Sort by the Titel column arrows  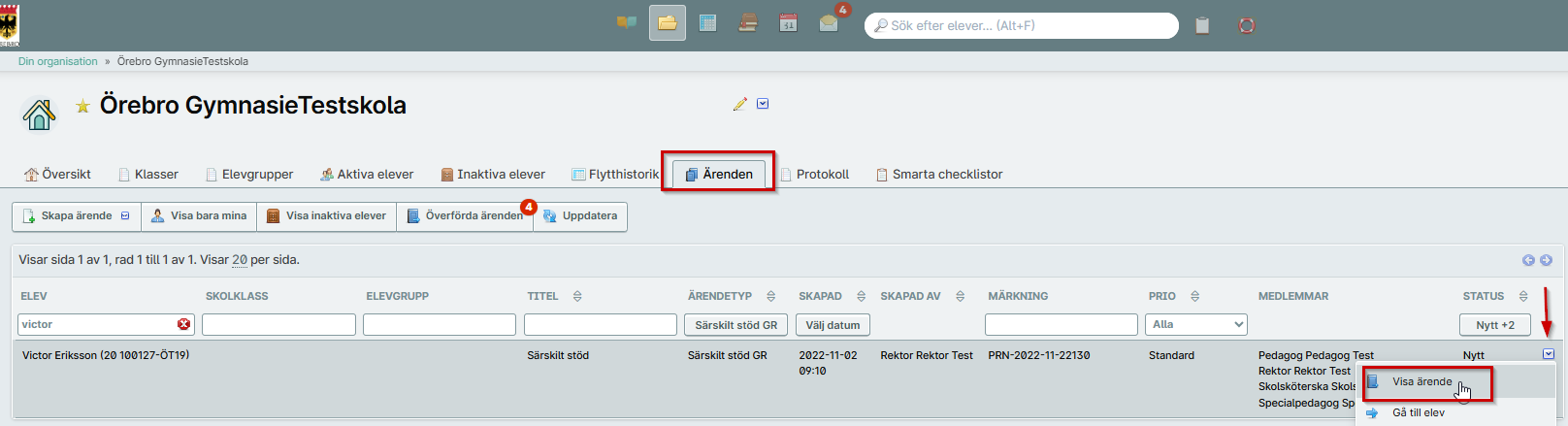click(x=577, y=296)
